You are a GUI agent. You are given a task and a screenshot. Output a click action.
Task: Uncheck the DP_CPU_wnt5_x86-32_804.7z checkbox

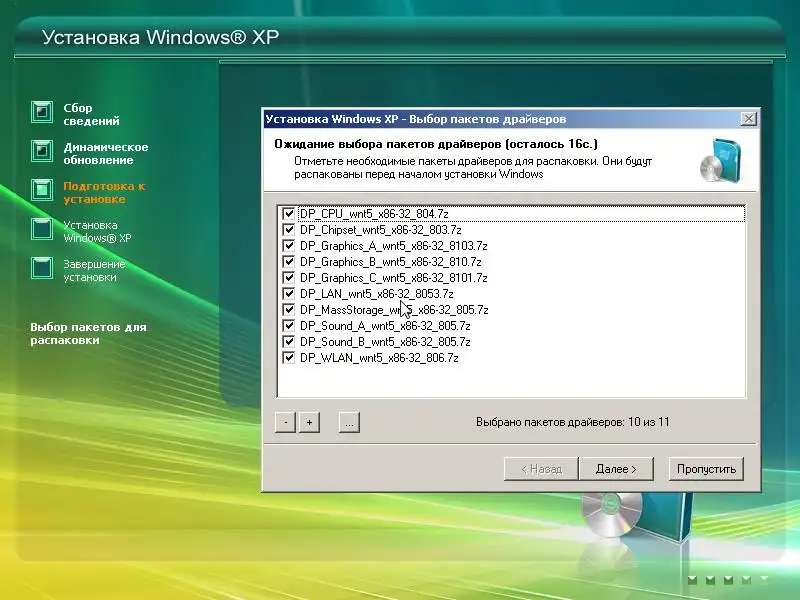pos(288,213)
